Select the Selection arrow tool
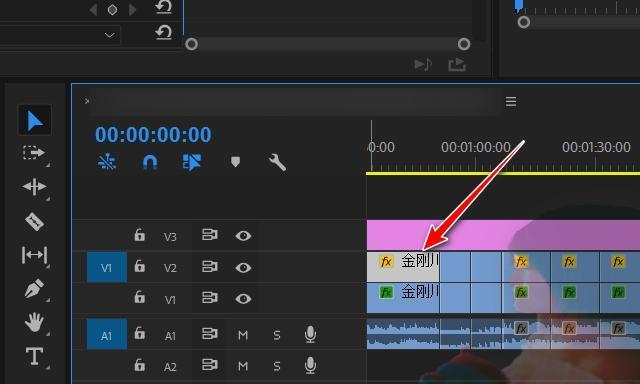The image size is (640, 384). [35, 120]
